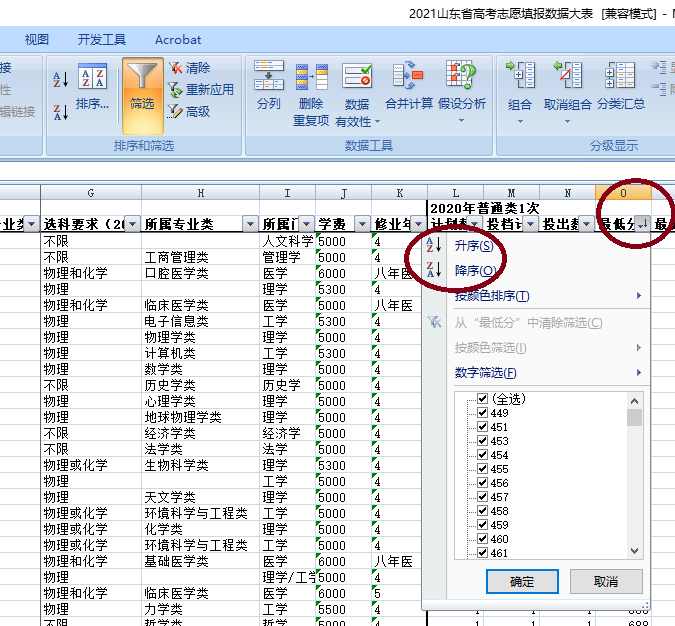Open filter dropdown for 修业年 column
Screen dimensions: 675x626
point(418,224)
